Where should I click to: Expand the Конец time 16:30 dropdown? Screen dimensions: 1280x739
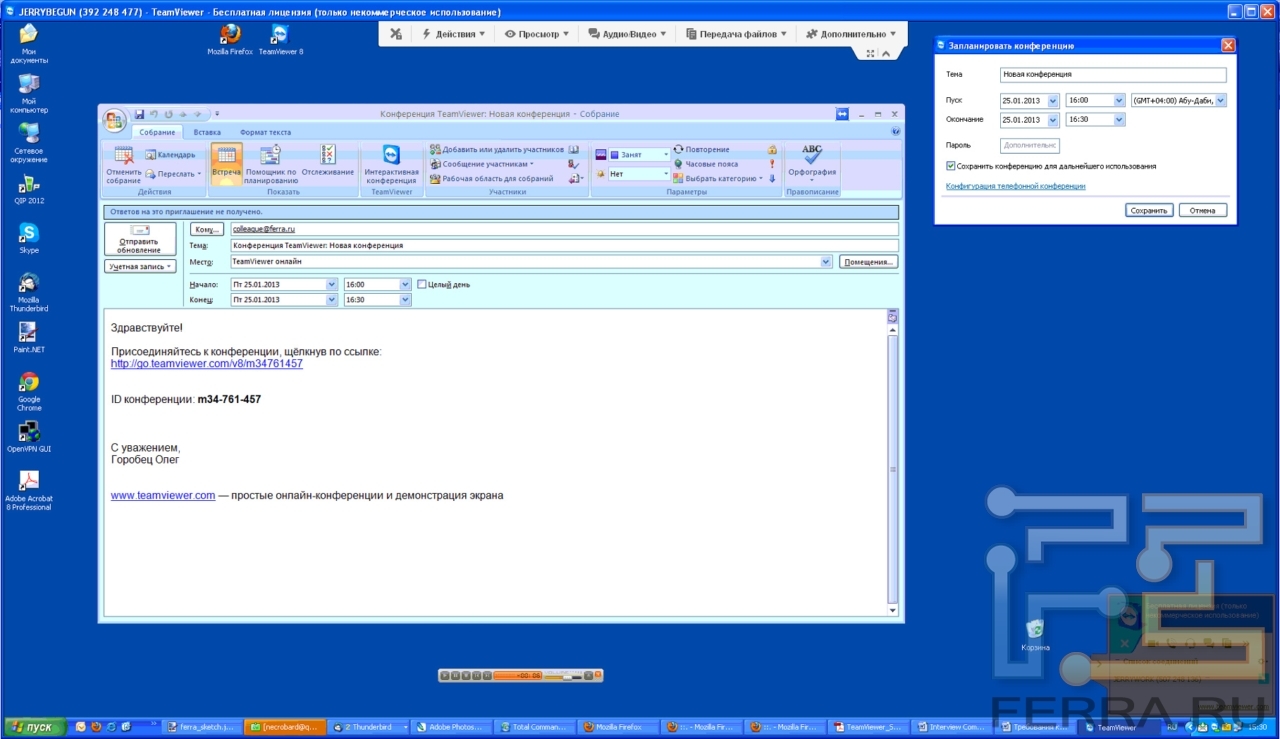(x=405, y=299)
